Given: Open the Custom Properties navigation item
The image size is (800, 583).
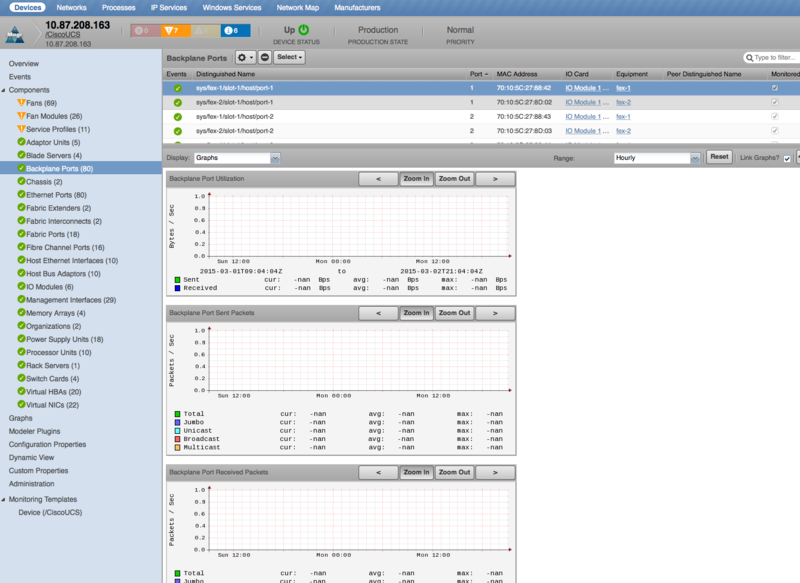Looking at the screenshot, I should (38, 471).
